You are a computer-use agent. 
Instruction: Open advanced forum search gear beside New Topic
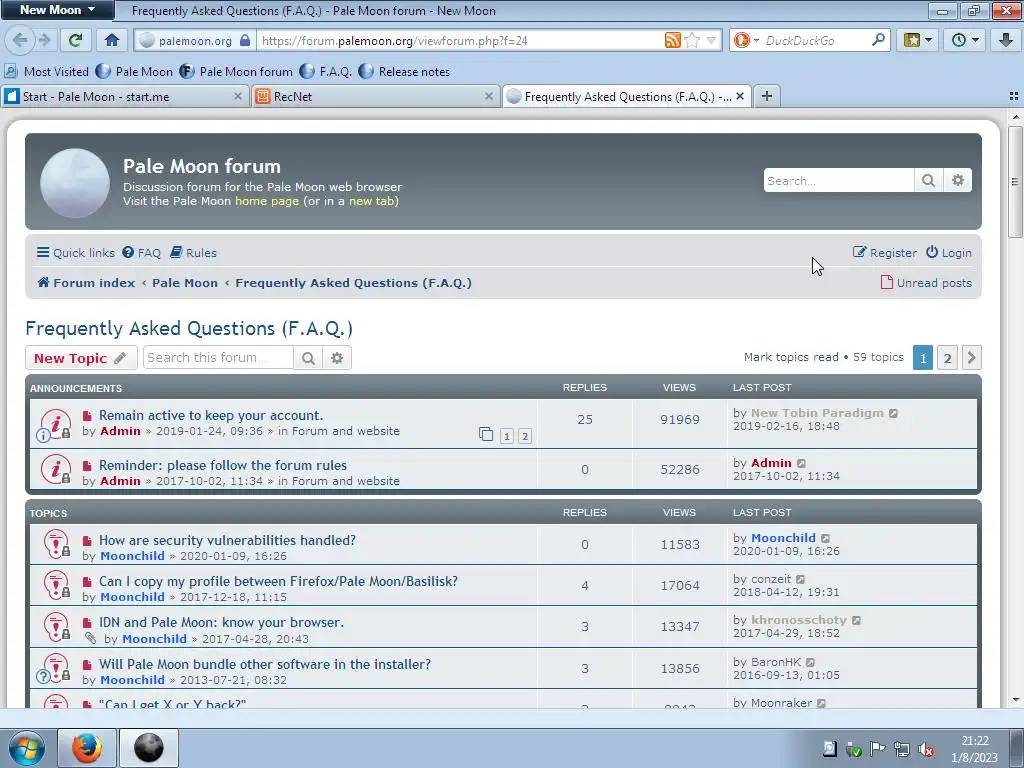point(337,358)
